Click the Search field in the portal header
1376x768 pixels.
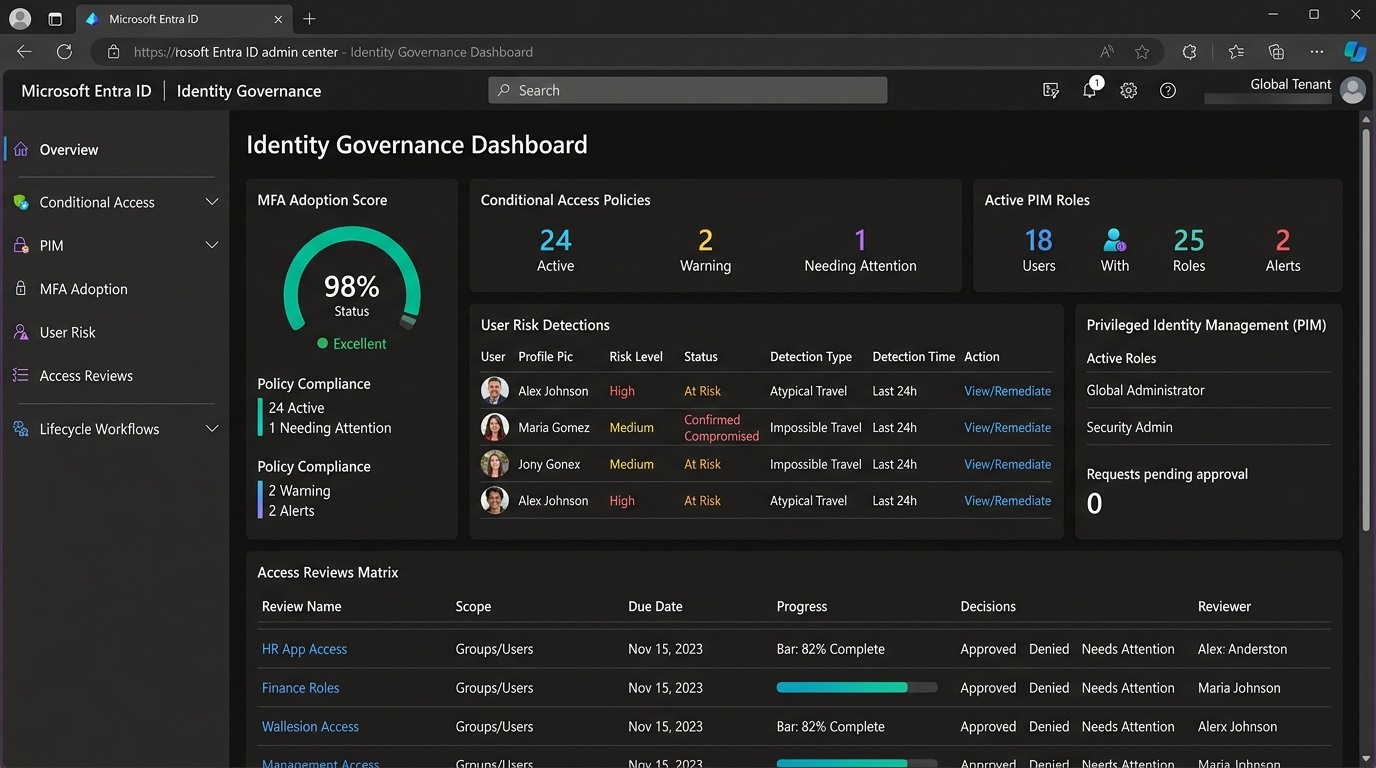688,90
